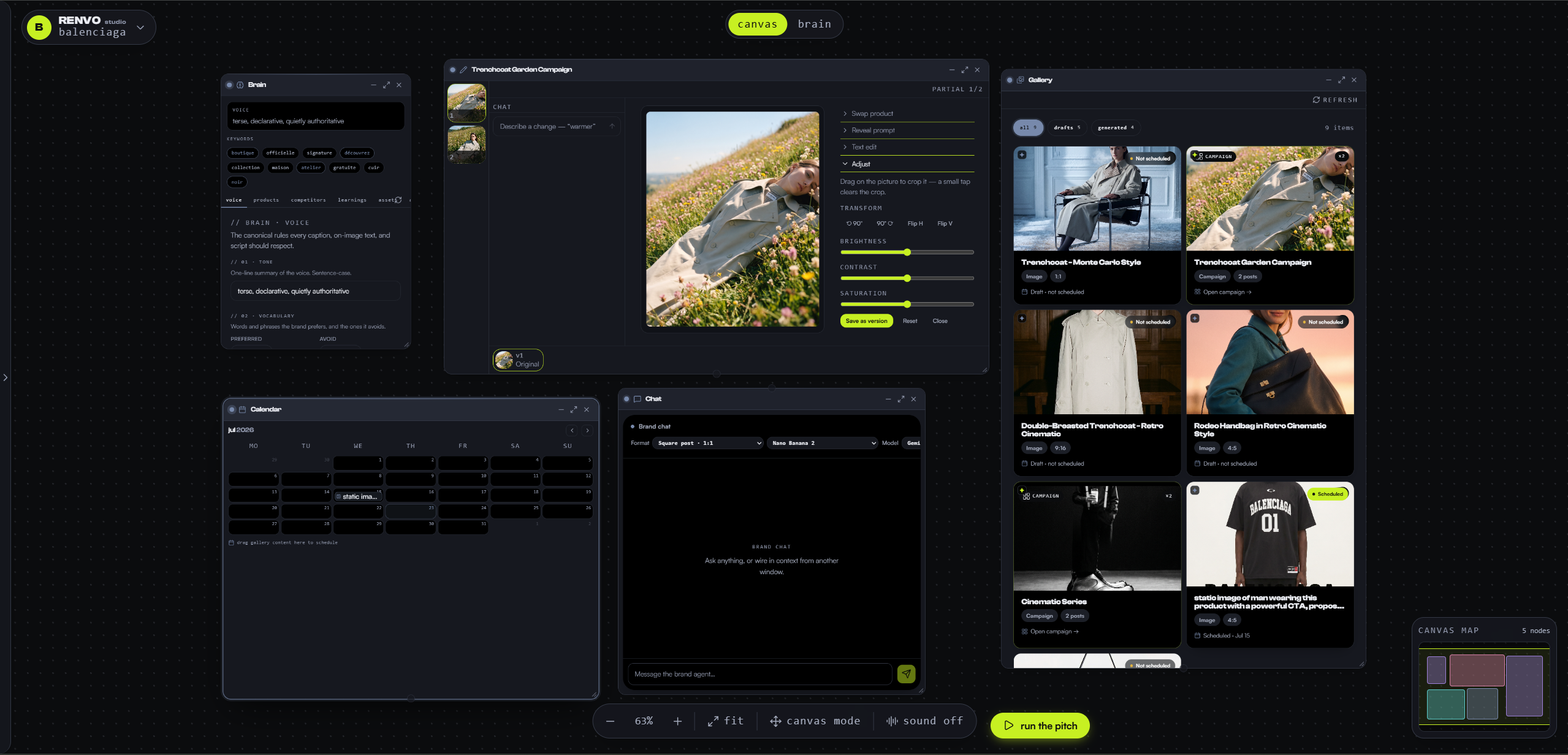Expand the Text edit section
This screenshot has width=1568, height=755.
coord(907,147)
